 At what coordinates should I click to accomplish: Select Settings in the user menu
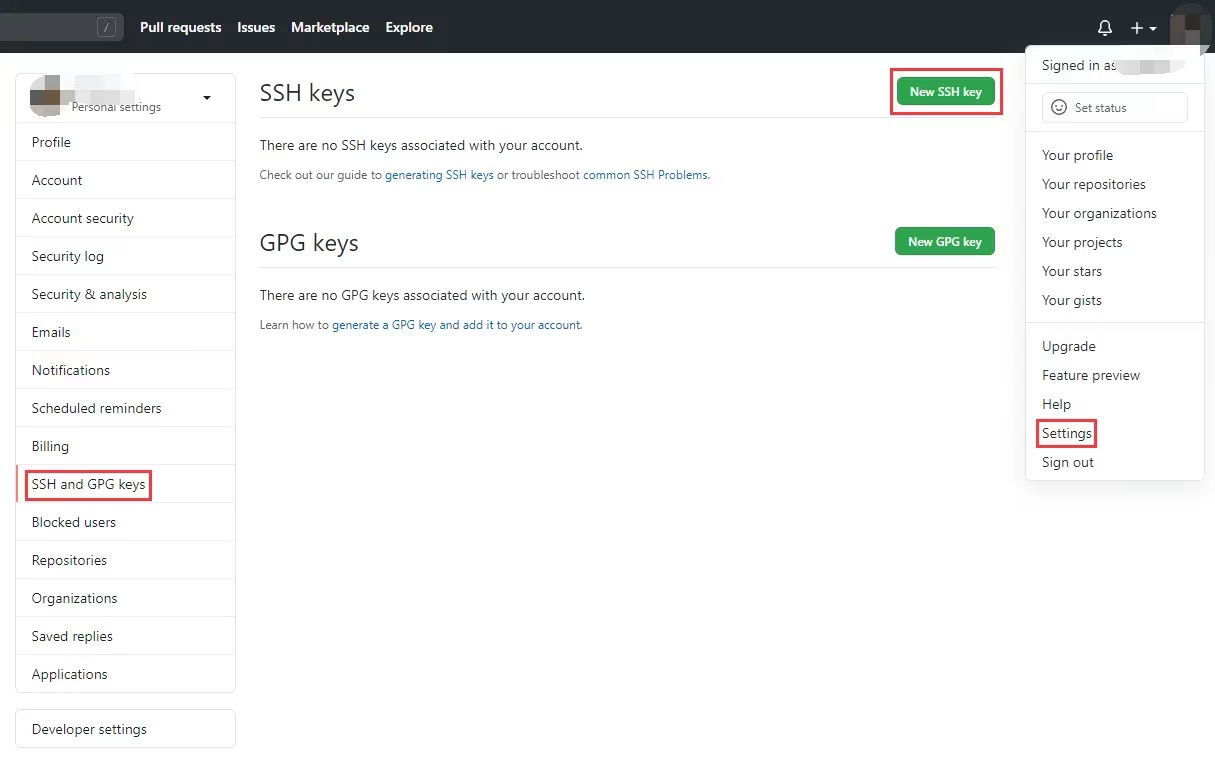pyautogui.click(x=1066, y=434)
